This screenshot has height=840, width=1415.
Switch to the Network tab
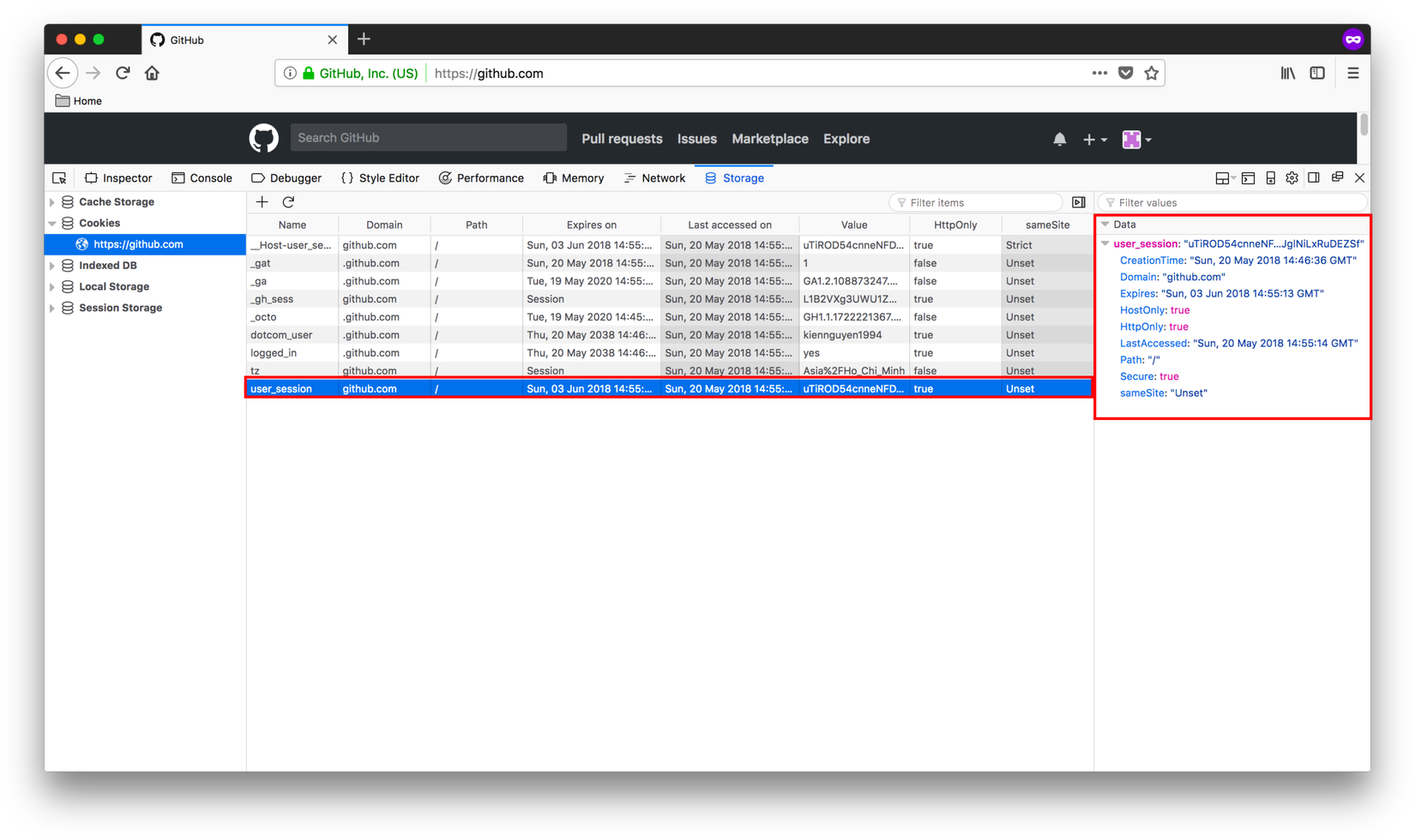[x=654, y=178]
